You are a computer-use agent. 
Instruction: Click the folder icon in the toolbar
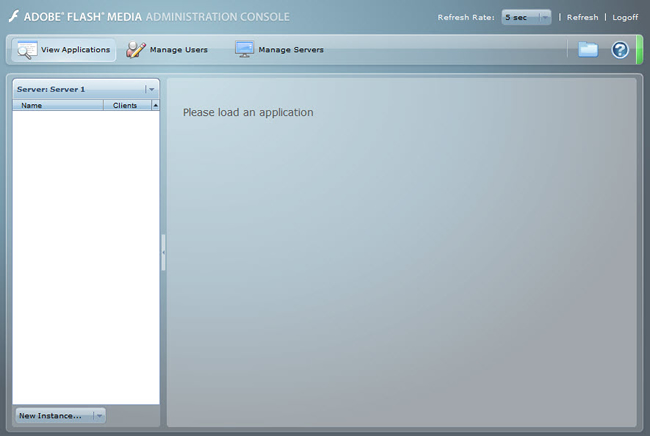click(x=588, y=50)
